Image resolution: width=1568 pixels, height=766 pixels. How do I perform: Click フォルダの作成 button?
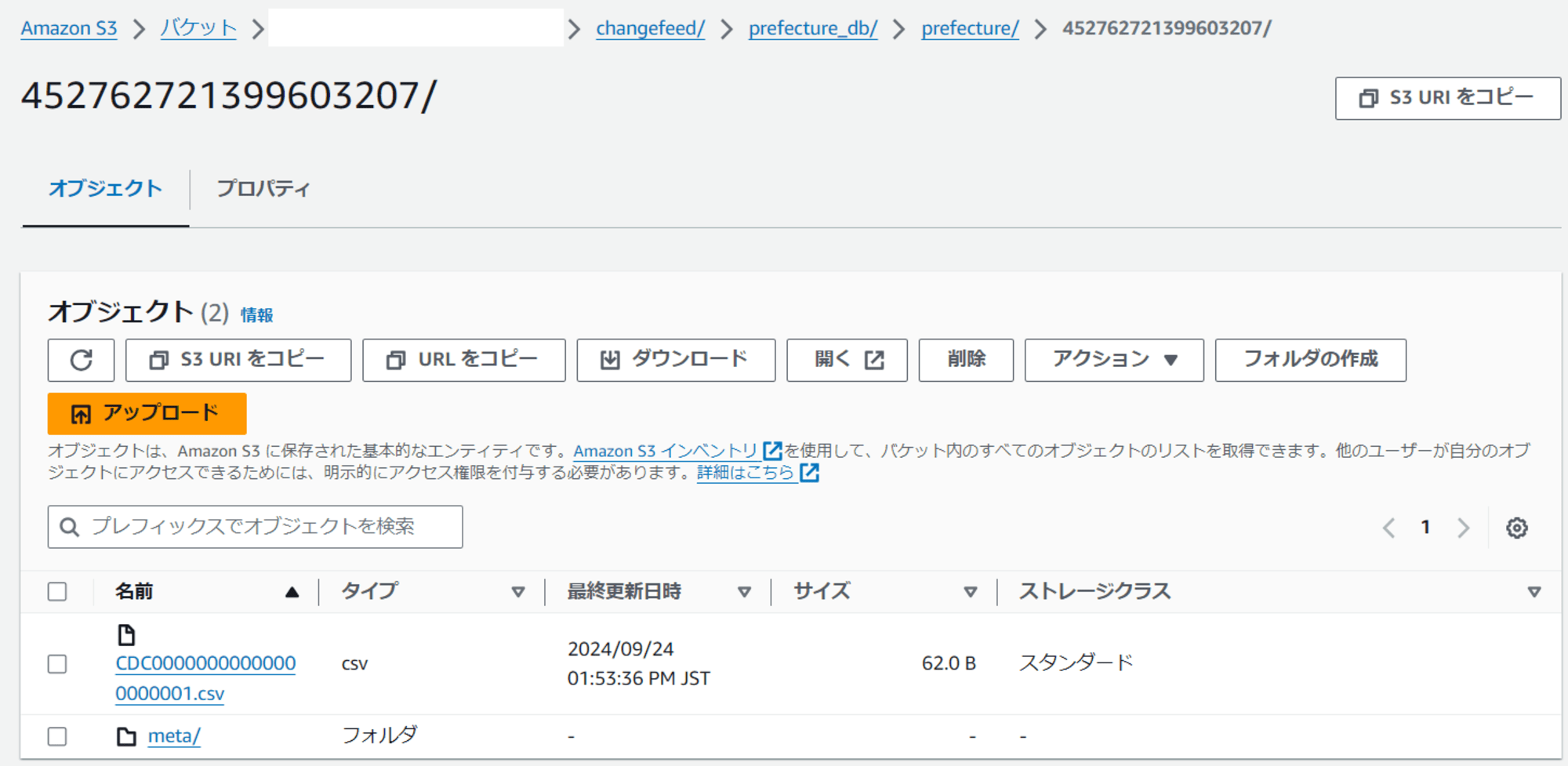point(1310,360)
